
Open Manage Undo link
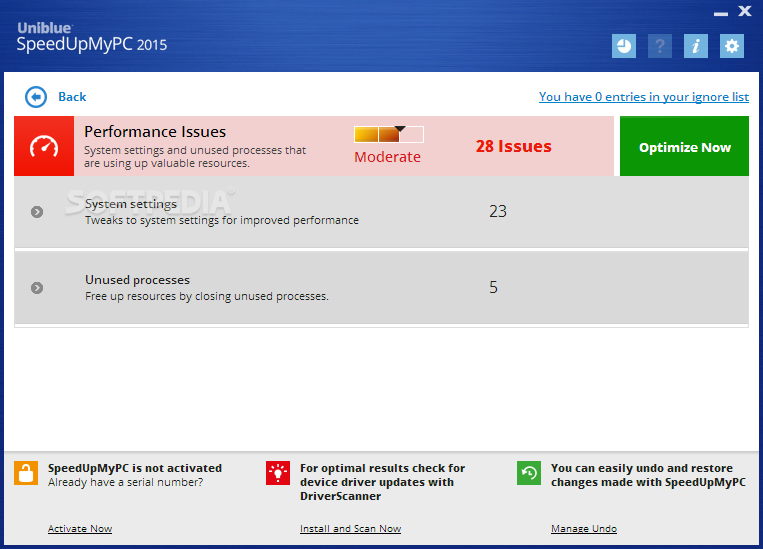584,529
